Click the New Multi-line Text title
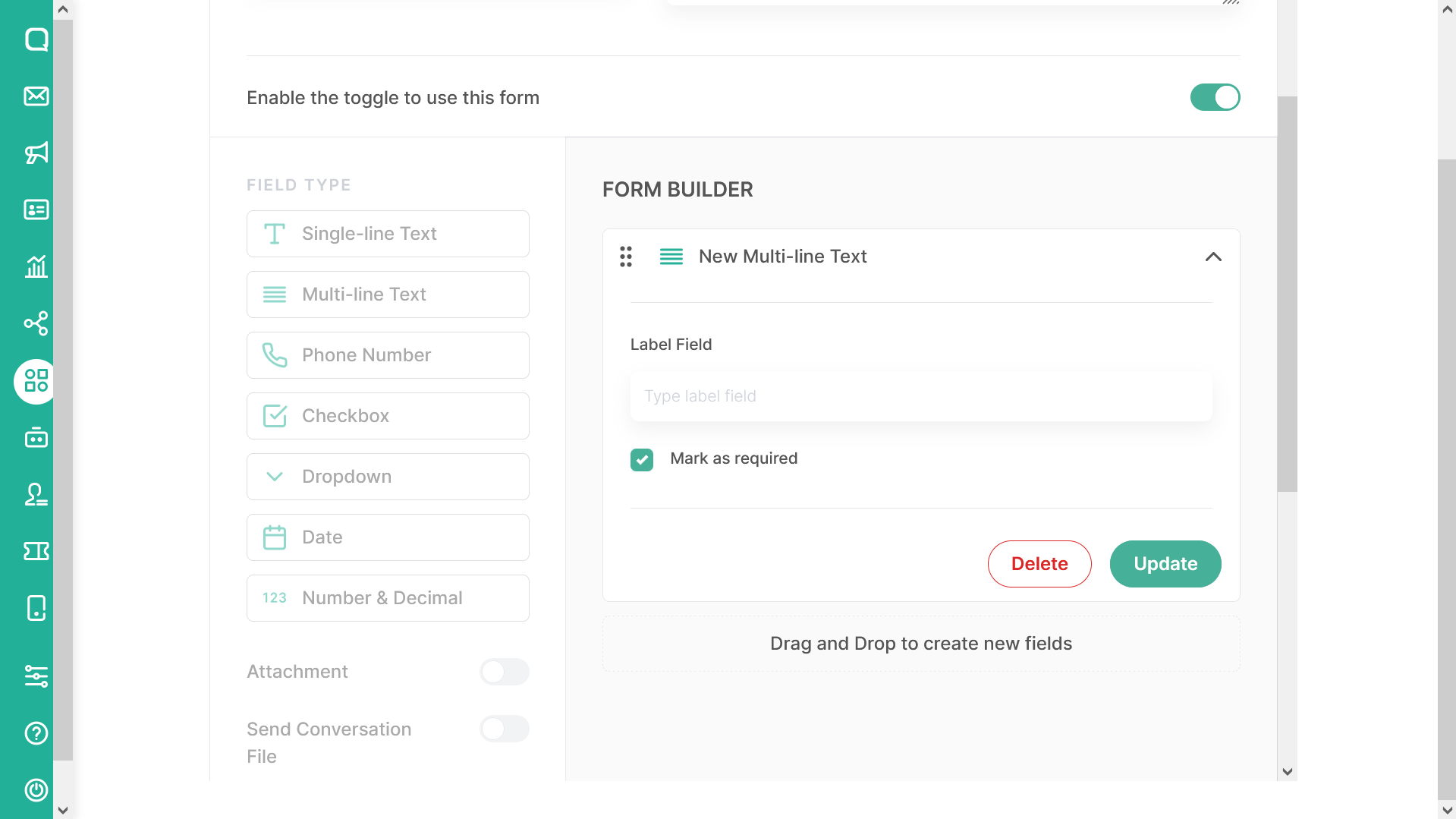 click(782, 257)
